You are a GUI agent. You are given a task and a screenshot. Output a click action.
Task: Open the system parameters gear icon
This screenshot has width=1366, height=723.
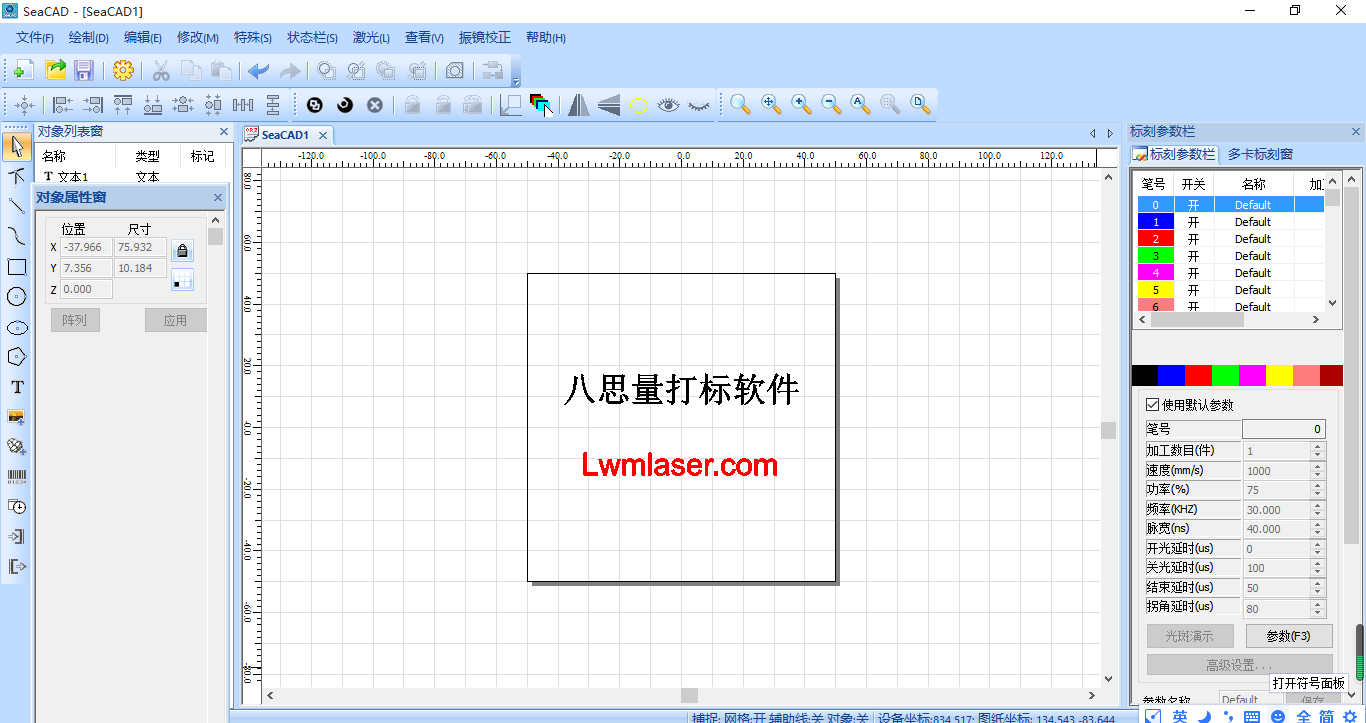(124, 70)
